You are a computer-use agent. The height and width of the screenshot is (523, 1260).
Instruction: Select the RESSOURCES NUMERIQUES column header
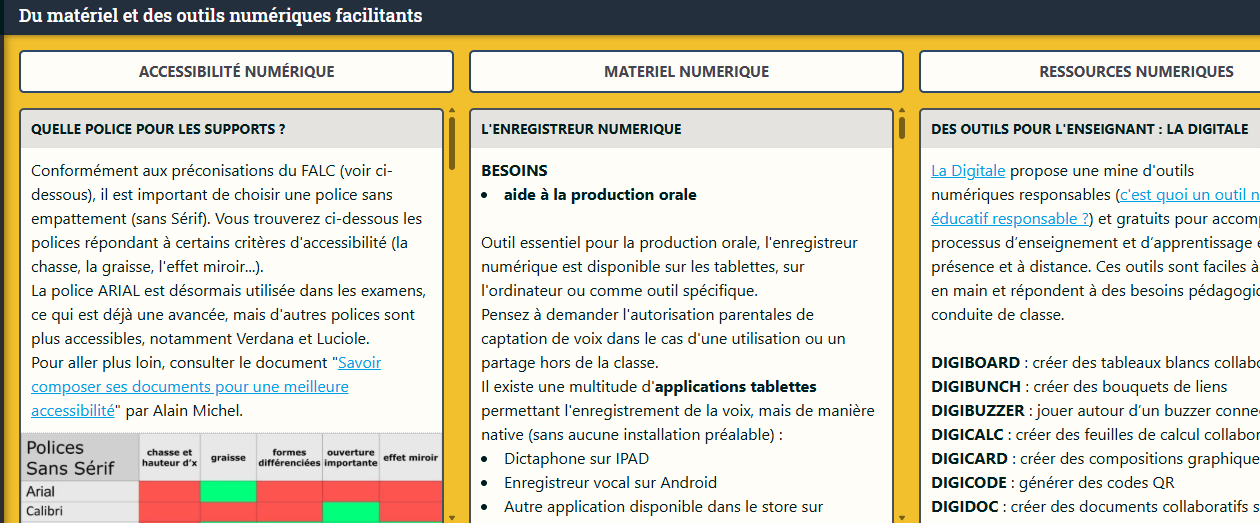click(x=1136, y=72)
